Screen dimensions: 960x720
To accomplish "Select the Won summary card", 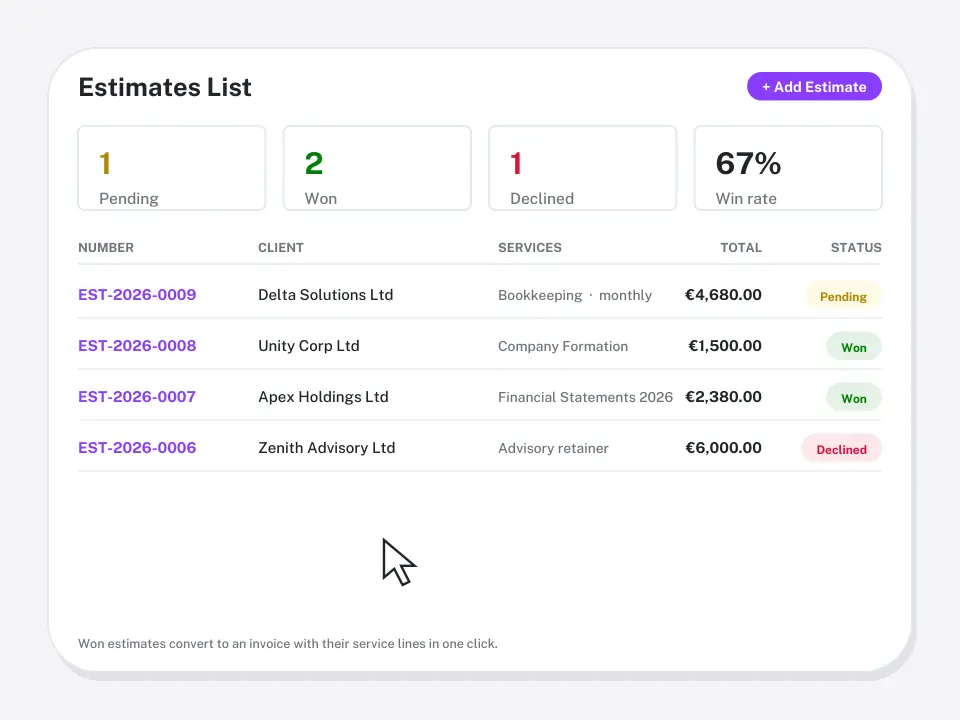I will click(x=377, y=168).
